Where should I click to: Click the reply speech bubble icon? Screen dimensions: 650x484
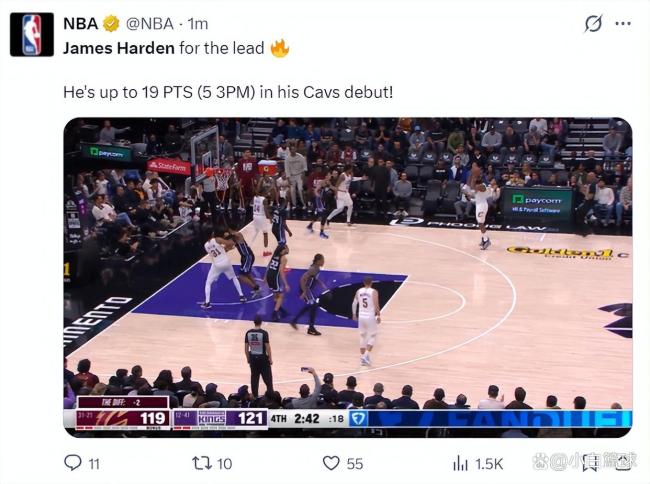pyautogui.click(x=72, y=463)
